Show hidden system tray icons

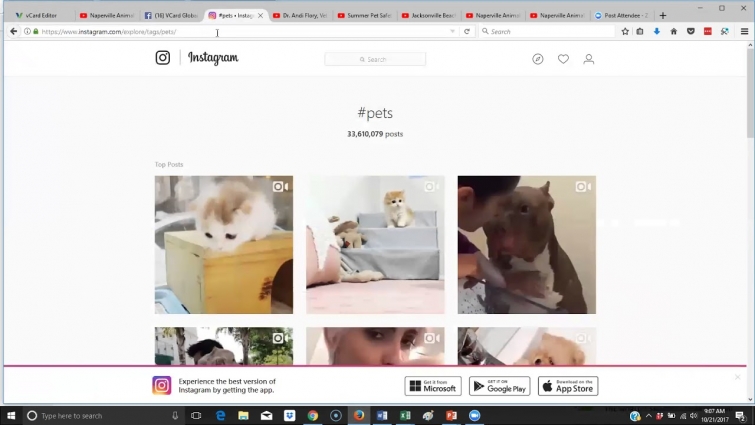coord(649,416)
